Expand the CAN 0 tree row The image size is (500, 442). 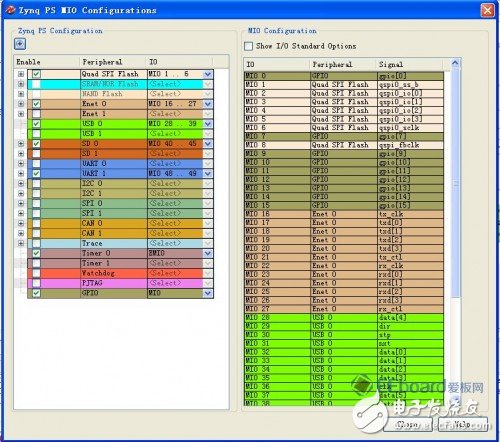click(x=21, y=223)
